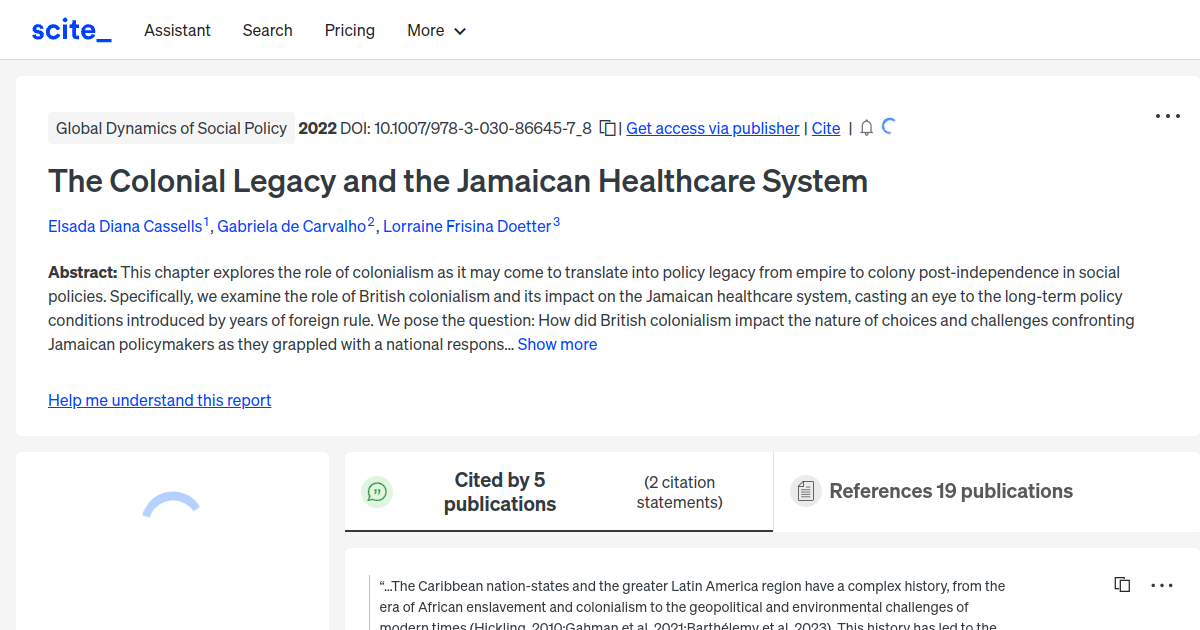Click the References document icon
Screen dimensions: 1200x630
click(805, 491)
